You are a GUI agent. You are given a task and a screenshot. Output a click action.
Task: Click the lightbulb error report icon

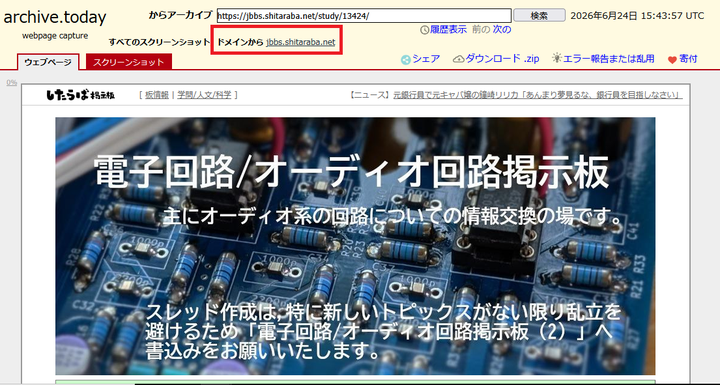tap(557, 58)
